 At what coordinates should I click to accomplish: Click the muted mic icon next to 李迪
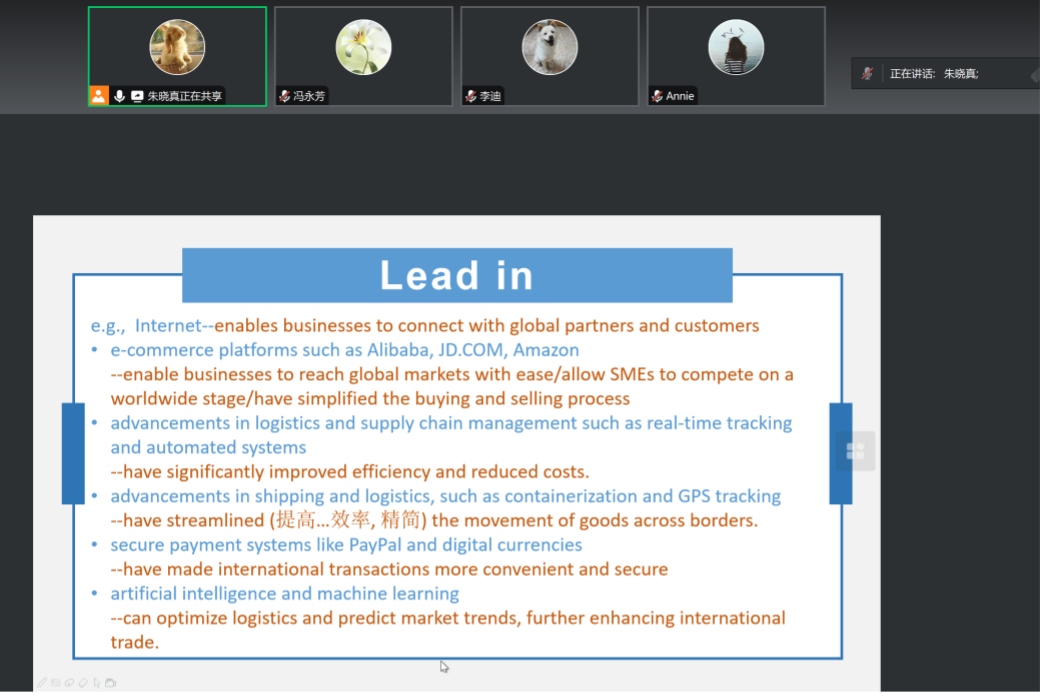click(471, 96)
